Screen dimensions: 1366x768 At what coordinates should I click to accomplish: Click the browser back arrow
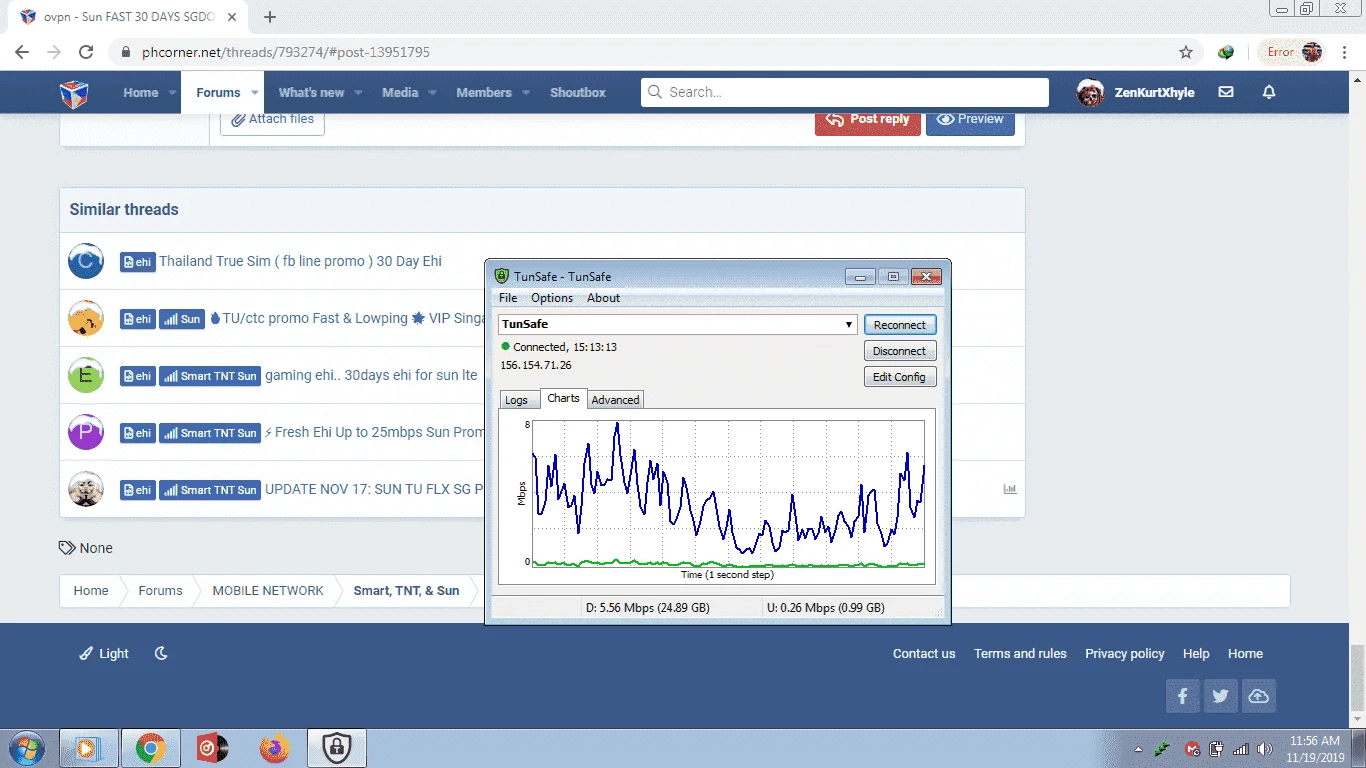[22, 52]
